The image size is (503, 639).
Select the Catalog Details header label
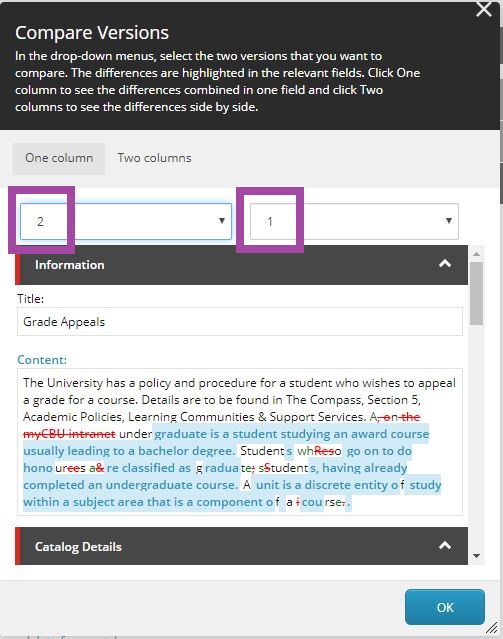coord(78,547)
